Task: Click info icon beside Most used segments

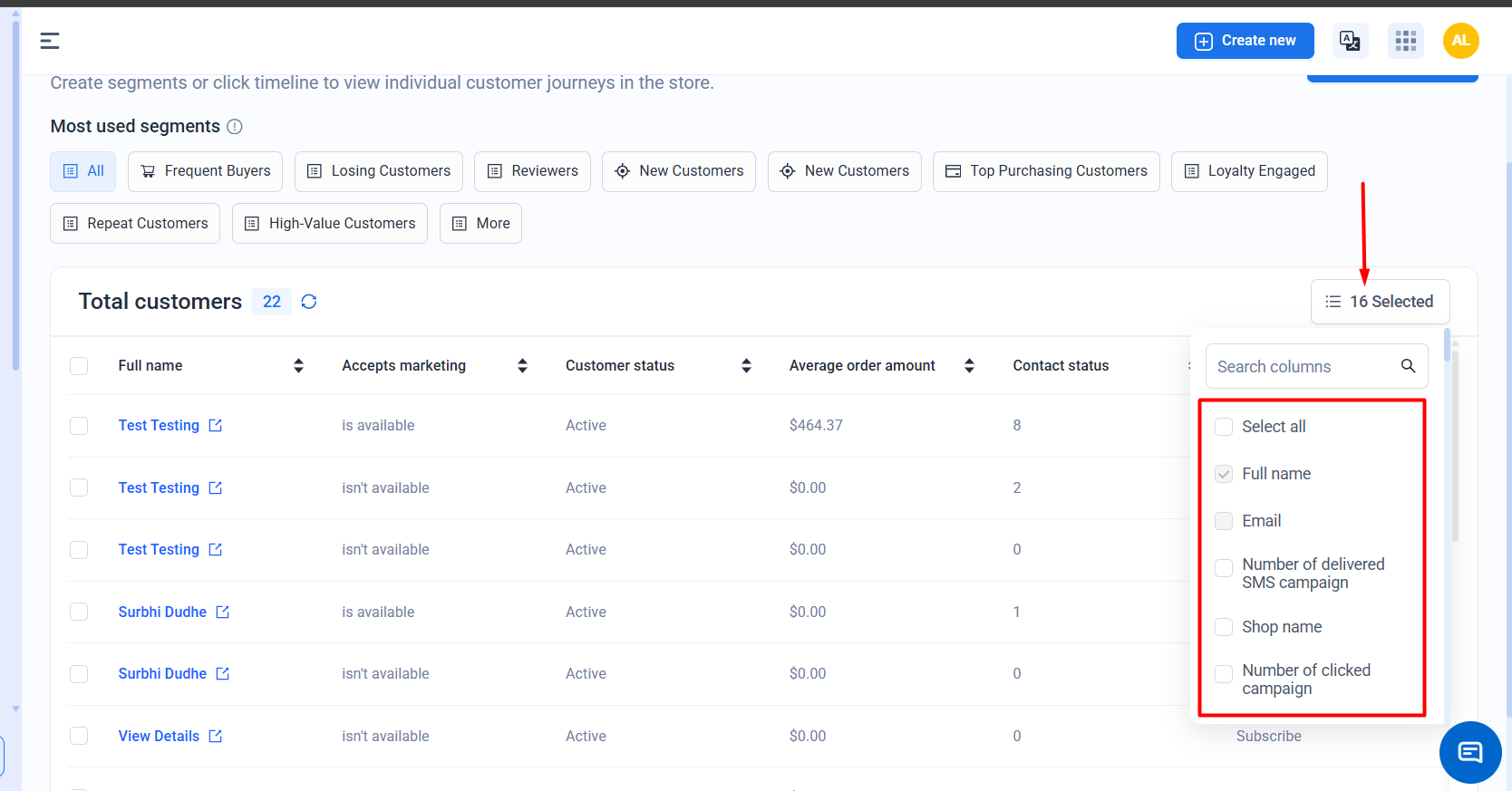Action: [235, 127]
